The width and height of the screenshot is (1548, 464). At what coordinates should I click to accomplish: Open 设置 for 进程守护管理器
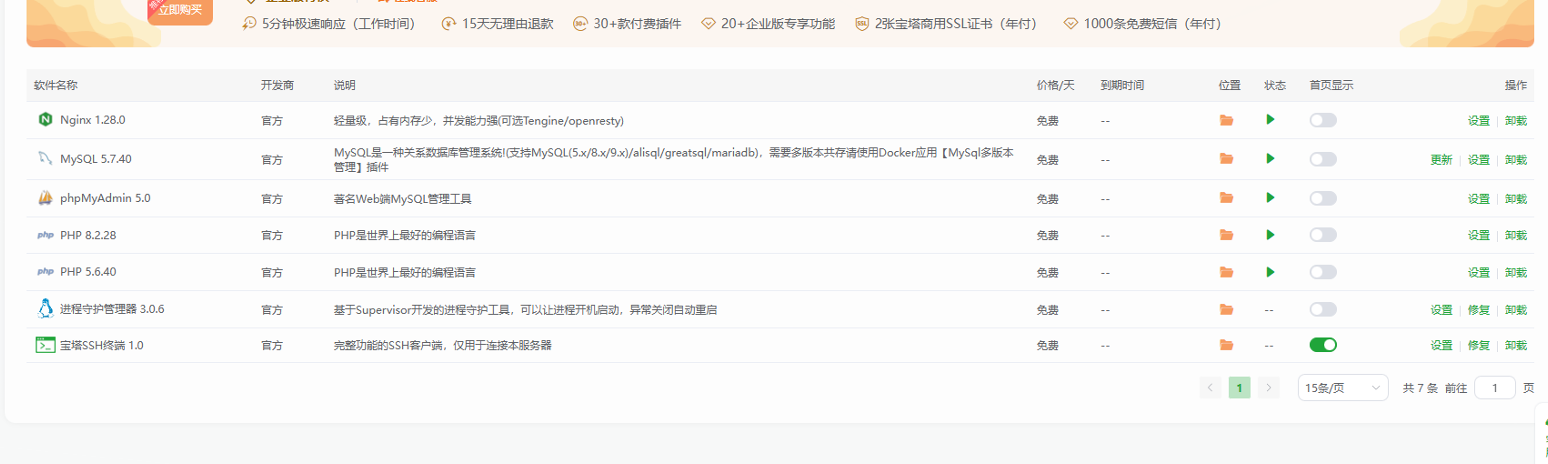click(1441, 309)
